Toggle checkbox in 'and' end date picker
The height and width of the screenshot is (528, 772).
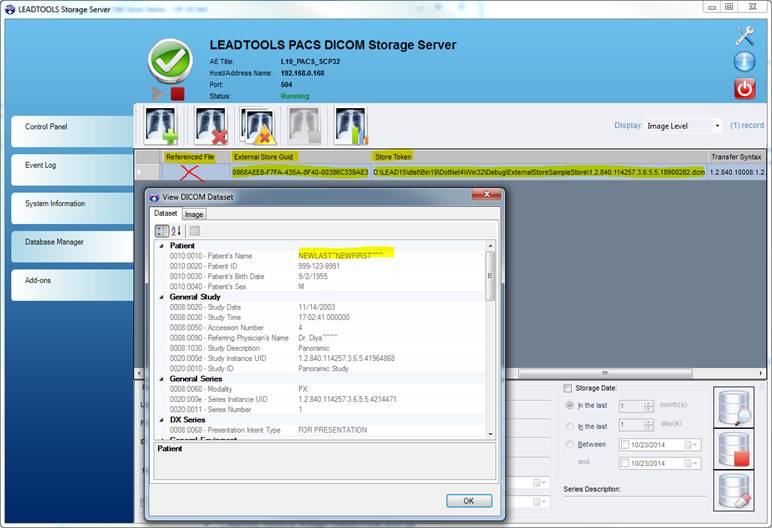pos(625,463)
